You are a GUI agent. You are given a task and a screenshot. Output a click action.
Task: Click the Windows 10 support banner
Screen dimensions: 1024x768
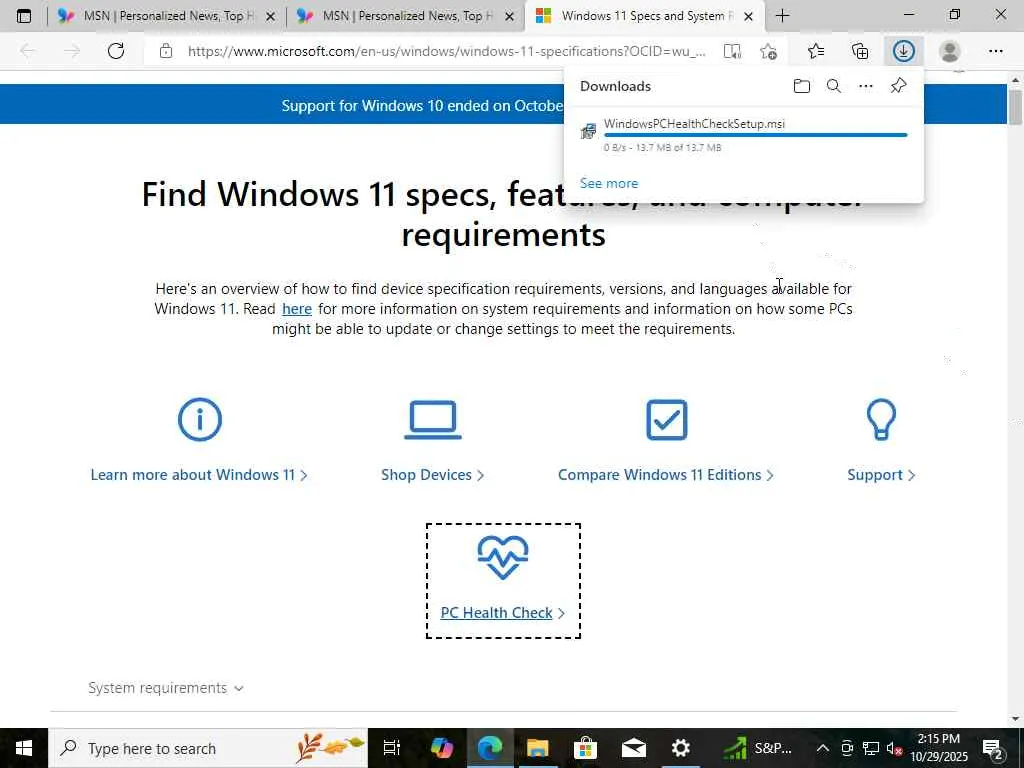(422, 105)
